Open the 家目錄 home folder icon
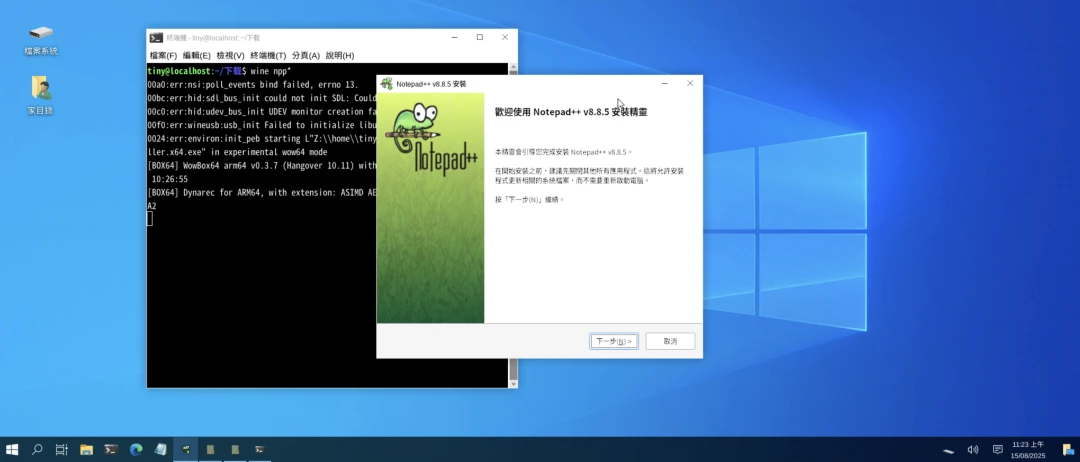 point(41,94)
